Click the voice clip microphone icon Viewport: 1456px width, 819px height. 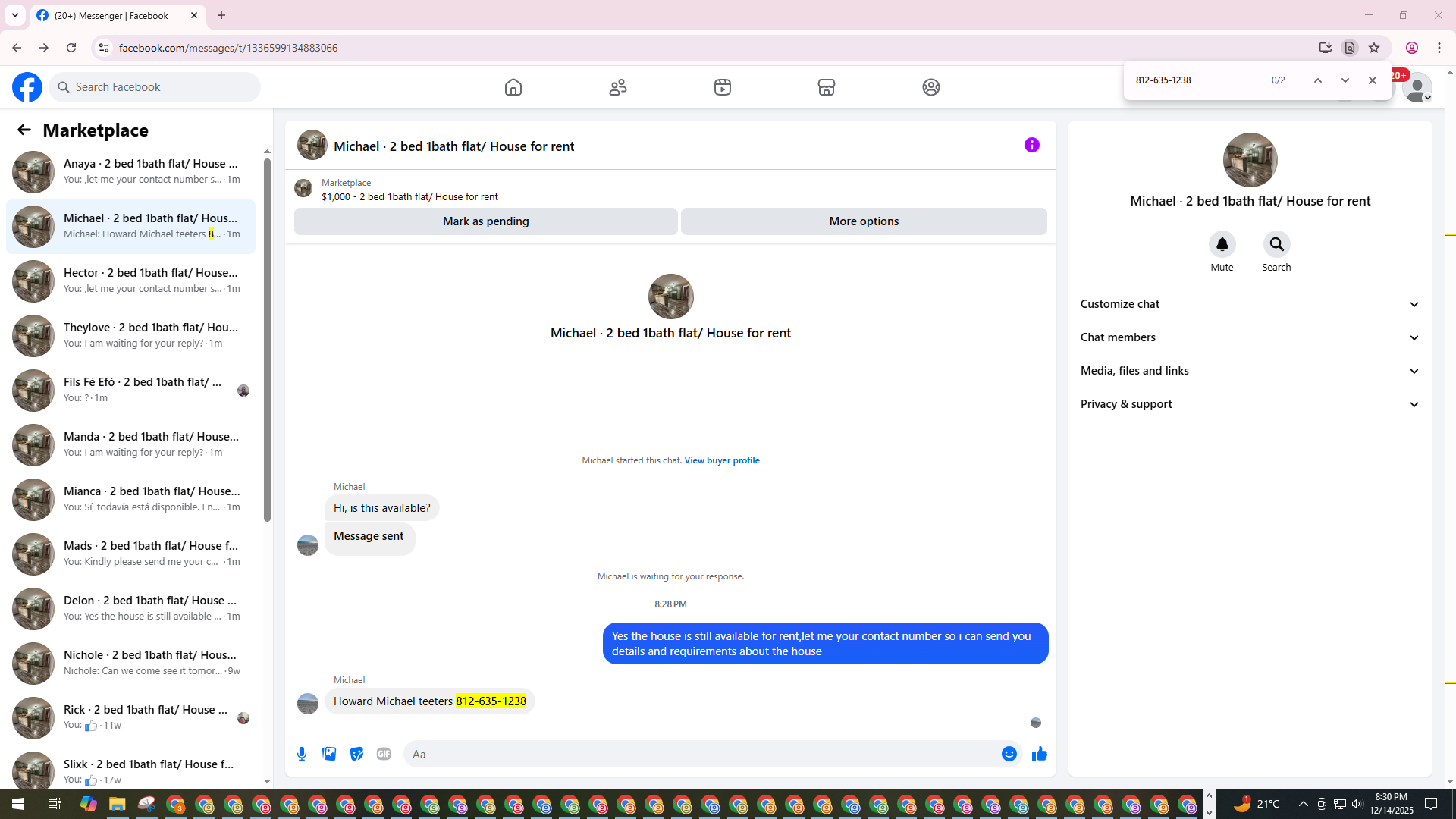302,754
